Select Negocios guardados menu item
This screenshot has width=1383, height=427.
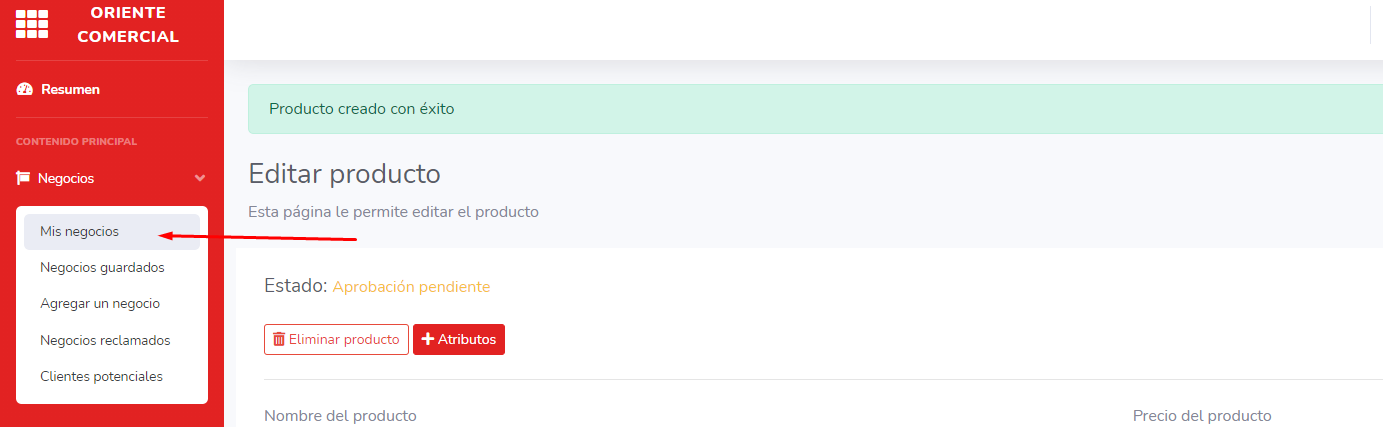tap(102, 267)
